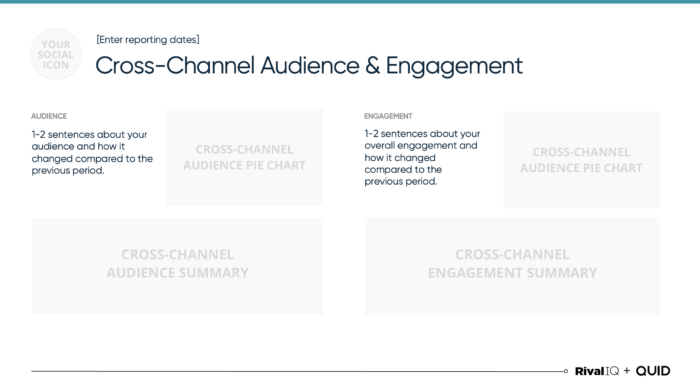The image size is (700, 382).
Task: Select the '[Enter reporting dates]' text field
Action: click(148, 40)
